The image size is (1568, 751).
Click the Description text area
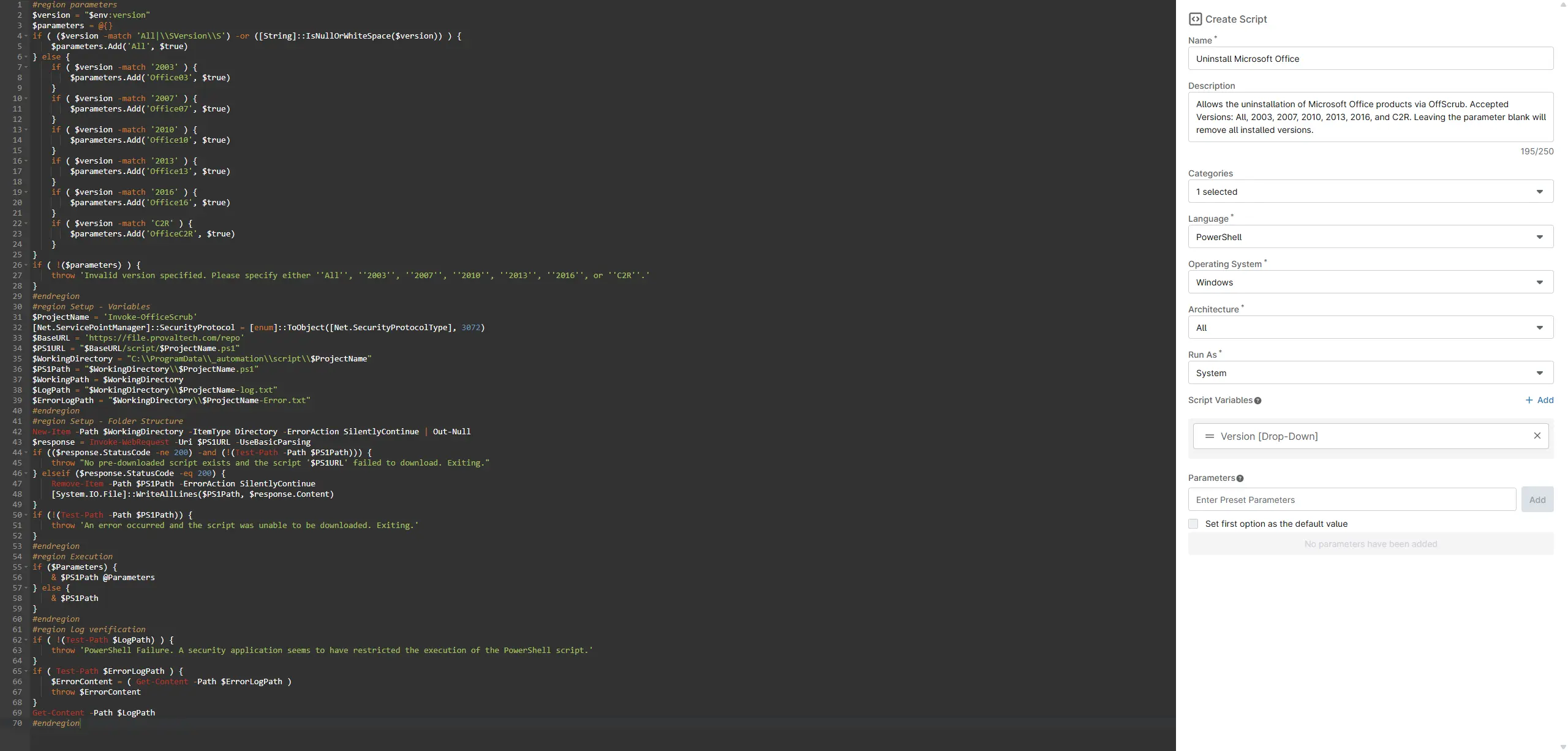[x=1370, y=117]
